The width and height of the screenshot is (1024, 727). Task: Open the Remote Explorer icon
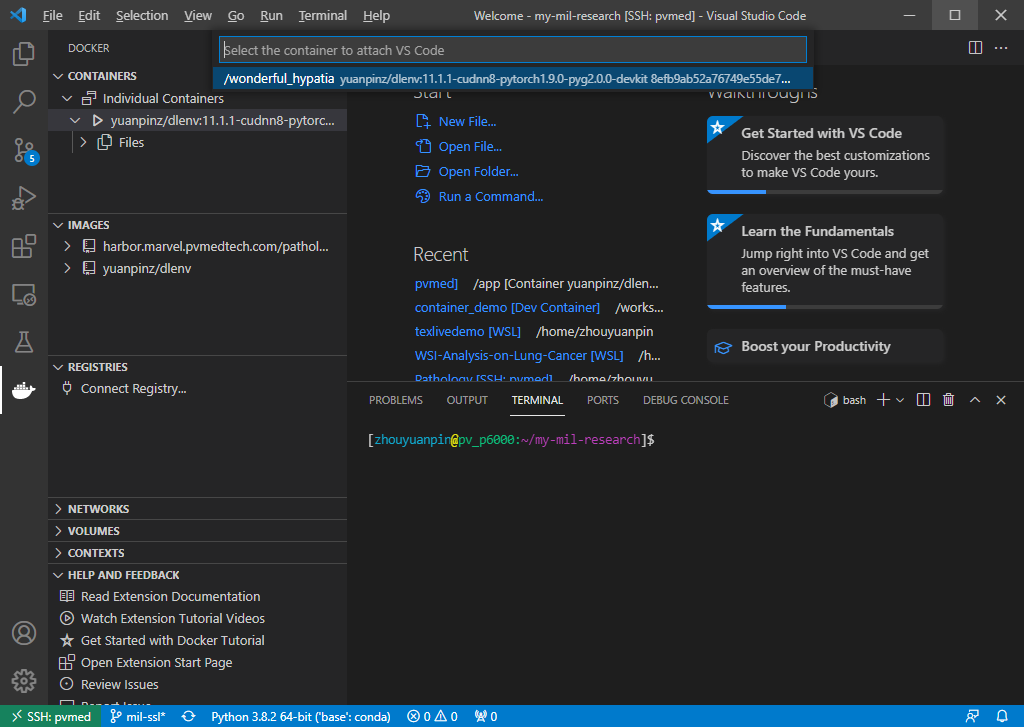pos(24,295)
